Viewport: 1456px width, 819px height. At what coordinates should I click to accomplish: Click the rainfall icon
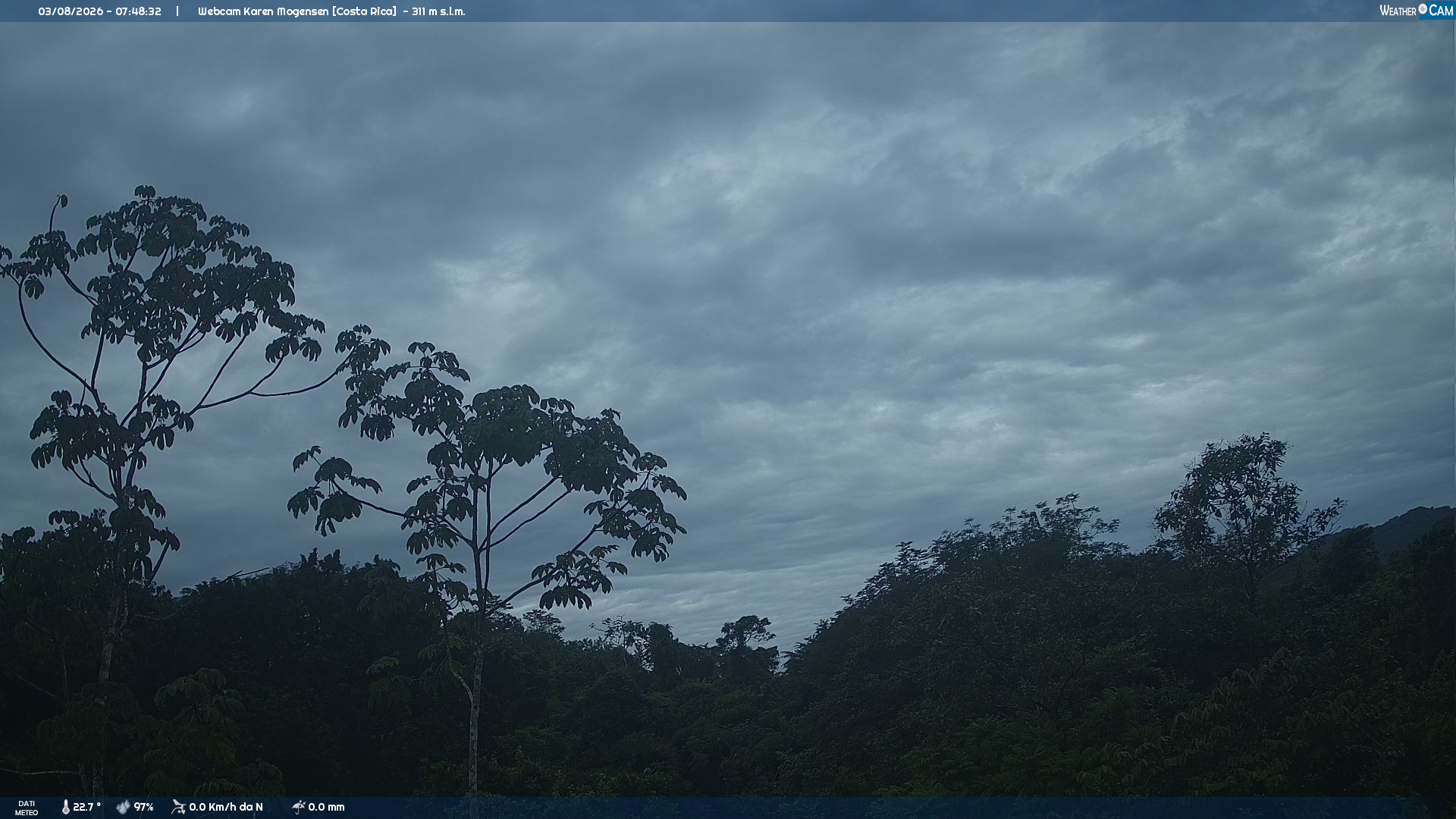point(298,808)
